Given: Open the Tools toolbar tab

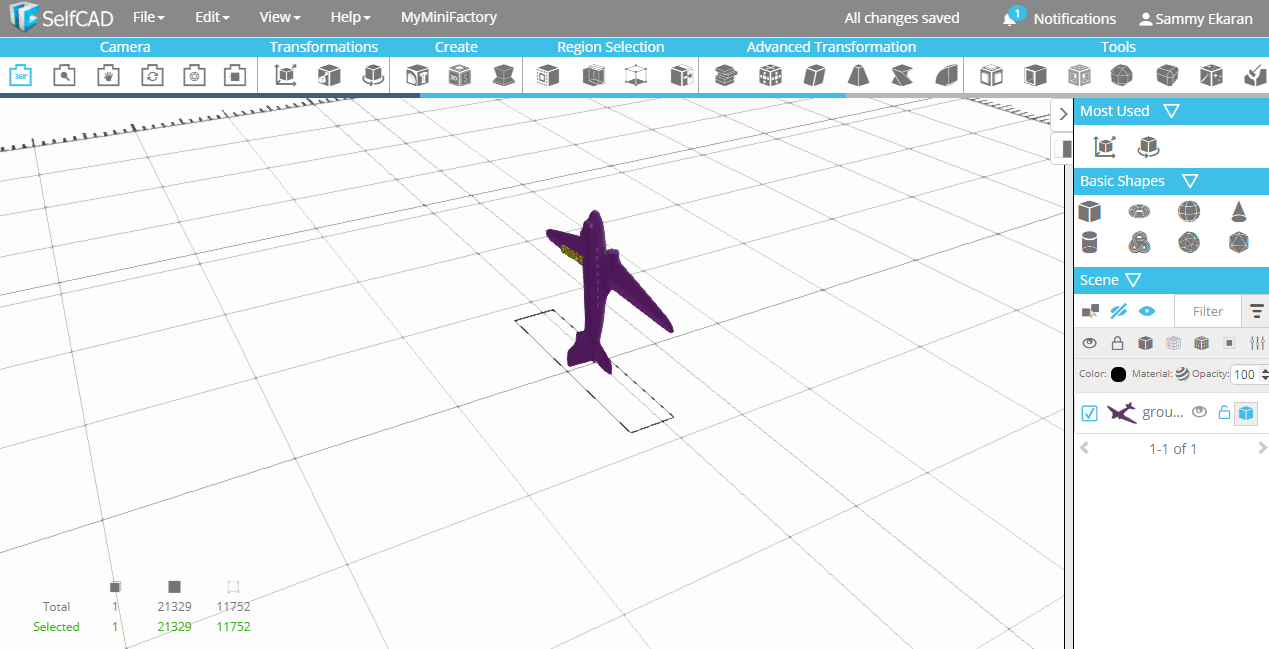Looking at the screenshot, I should coord(1118,47).
